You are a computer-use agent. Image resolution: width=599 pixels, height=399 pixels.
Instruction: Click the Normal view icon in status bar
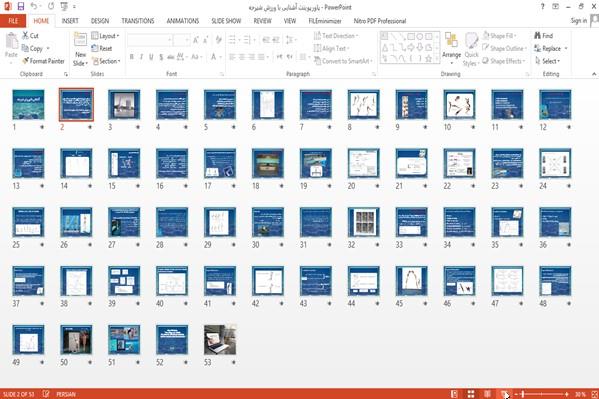[x=454, y=394]
